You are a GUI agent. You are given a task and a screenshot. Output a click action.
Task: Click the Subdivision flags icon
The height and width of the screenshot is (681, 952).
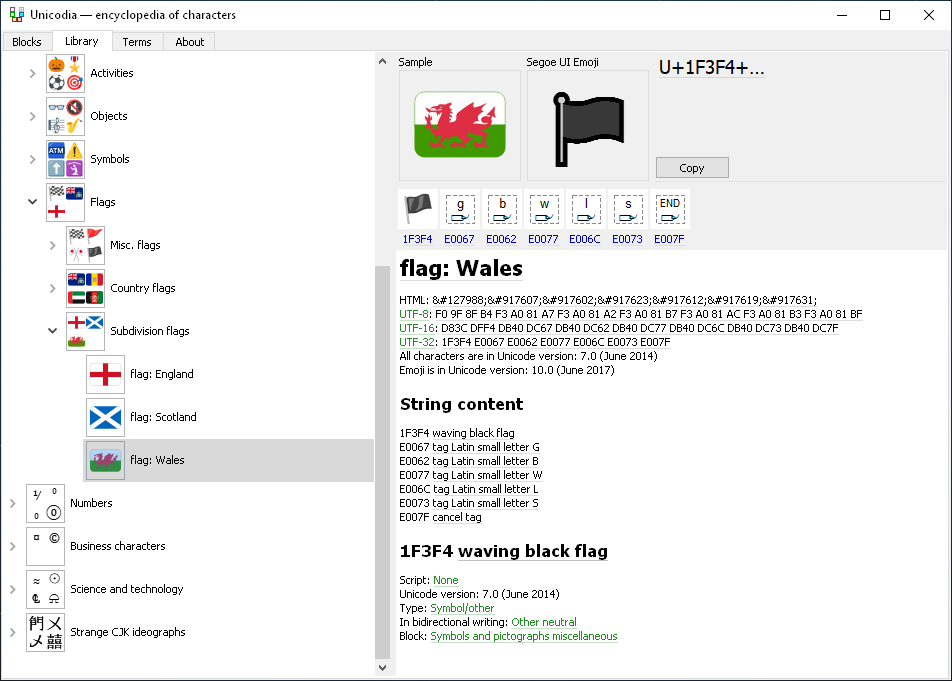click(x=86, y=331)
